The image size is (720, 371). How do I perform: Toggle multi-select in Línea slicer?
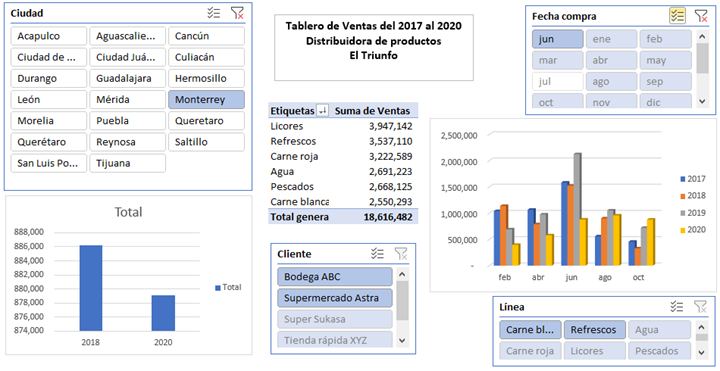pyautogui.click(x=676, y=306)
